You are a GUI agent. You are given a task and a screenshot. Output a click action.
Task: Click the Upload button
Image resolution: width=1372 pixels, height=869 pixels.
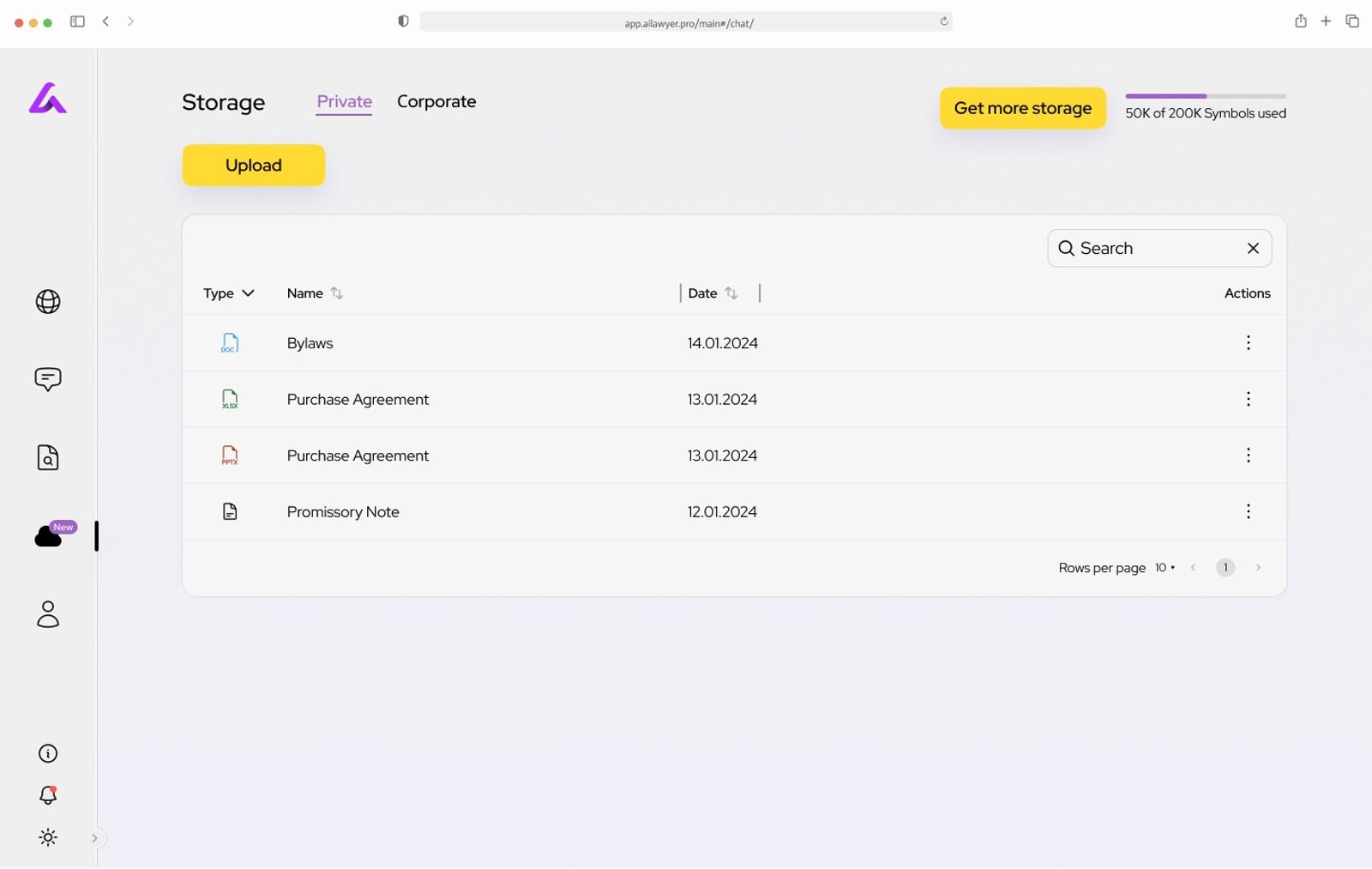tap(254, 165)
